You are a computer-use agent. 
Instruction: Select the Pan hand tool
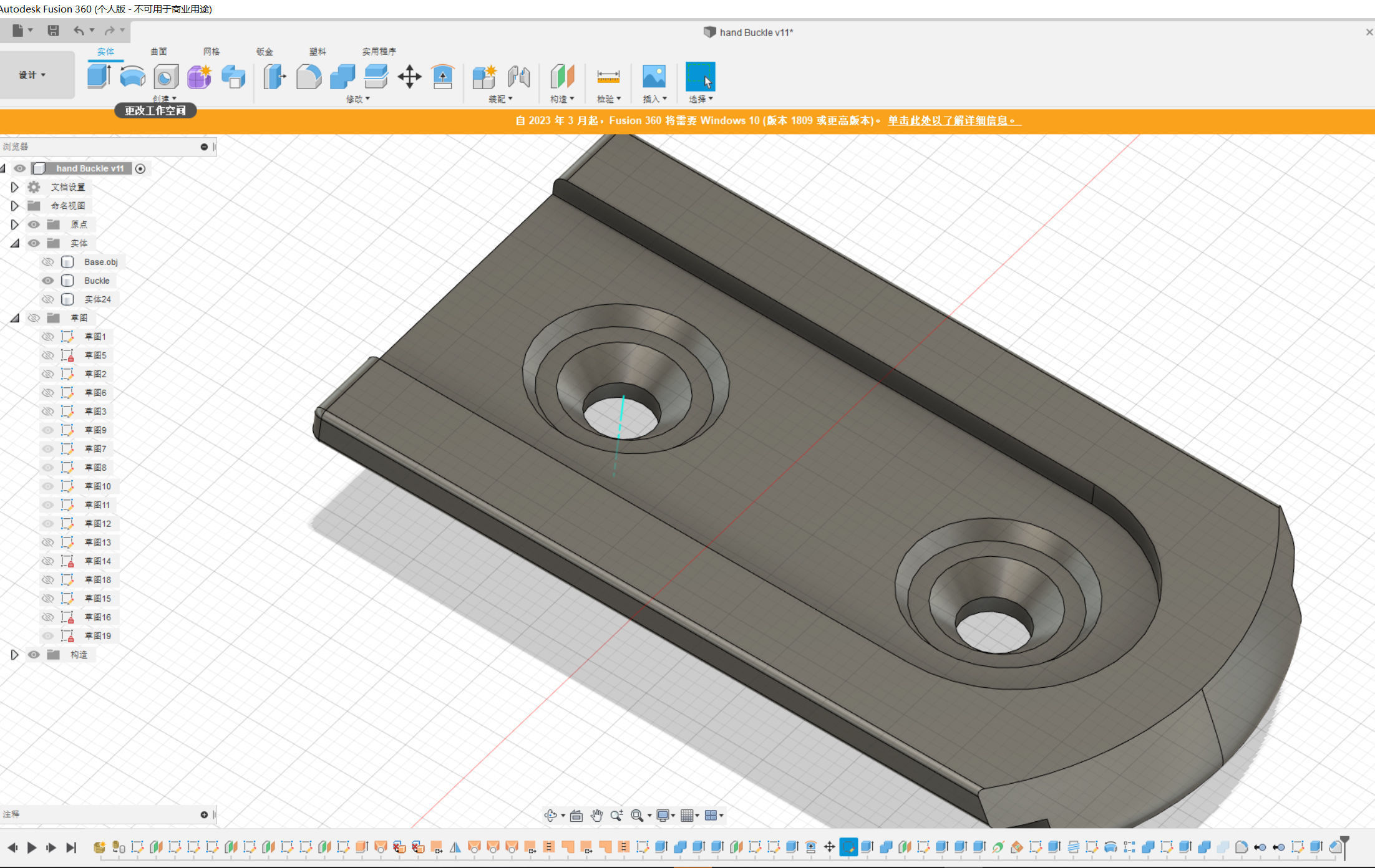pos(596,815)
